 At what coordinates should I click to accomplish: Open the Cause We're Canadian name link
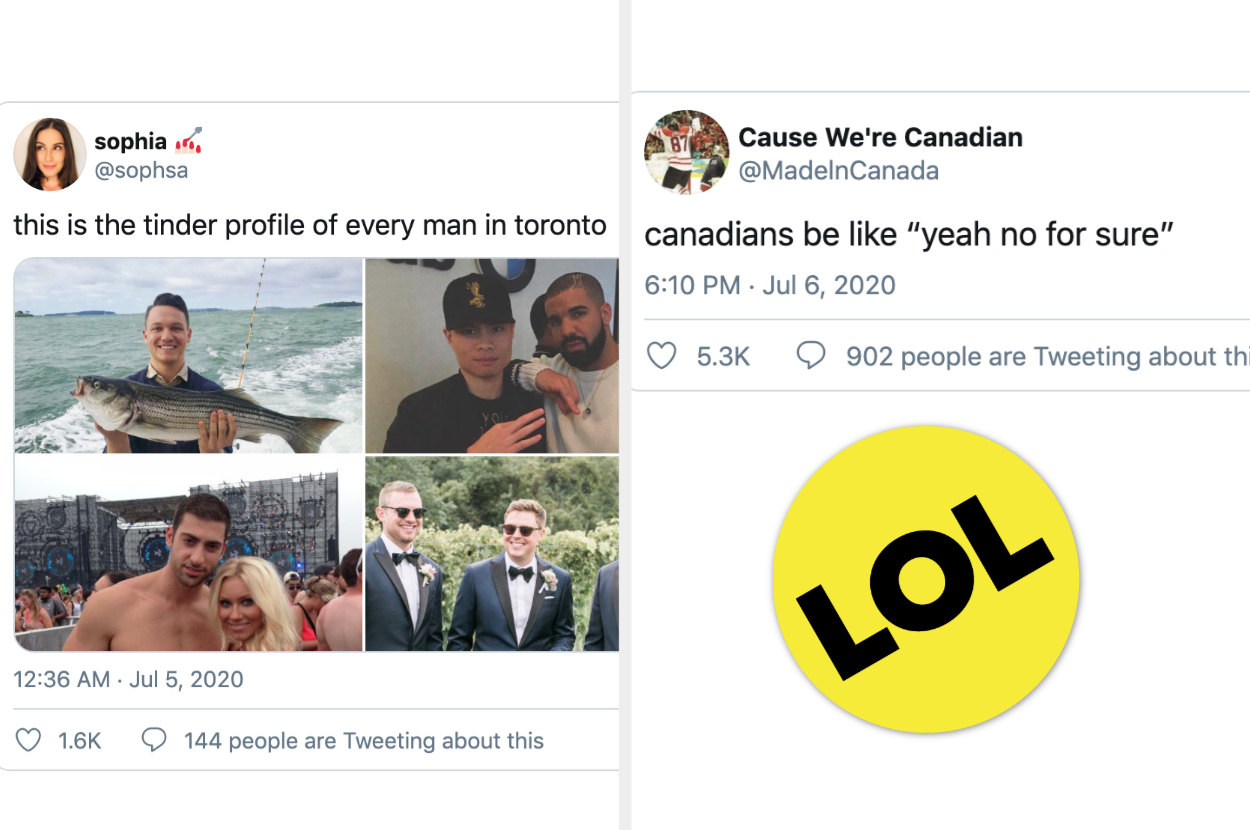(880, 137)
